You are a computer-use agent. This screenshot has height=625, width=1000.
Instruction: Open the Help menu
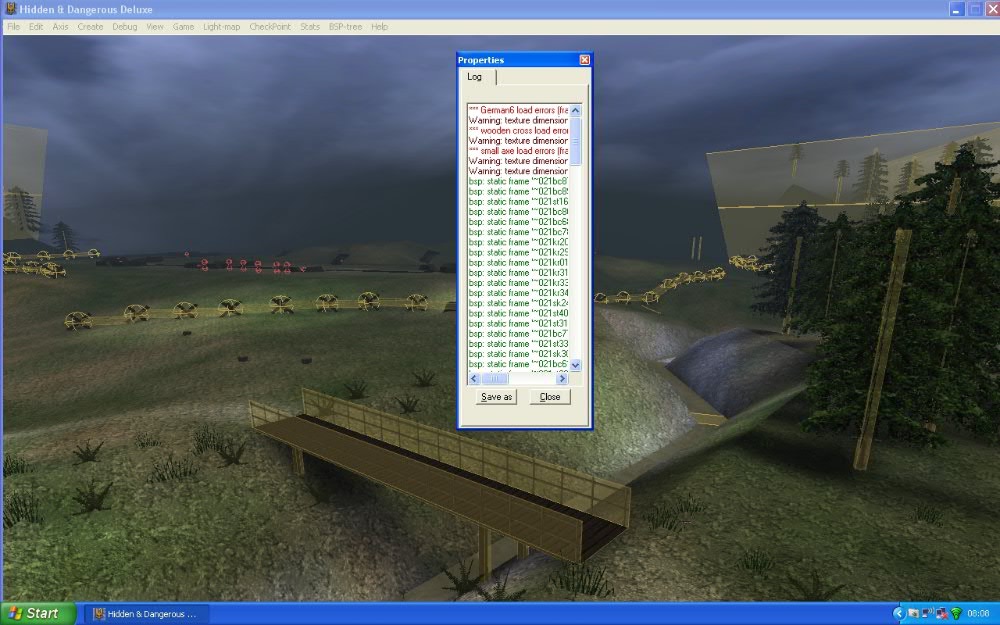click(x=379, y=27)
